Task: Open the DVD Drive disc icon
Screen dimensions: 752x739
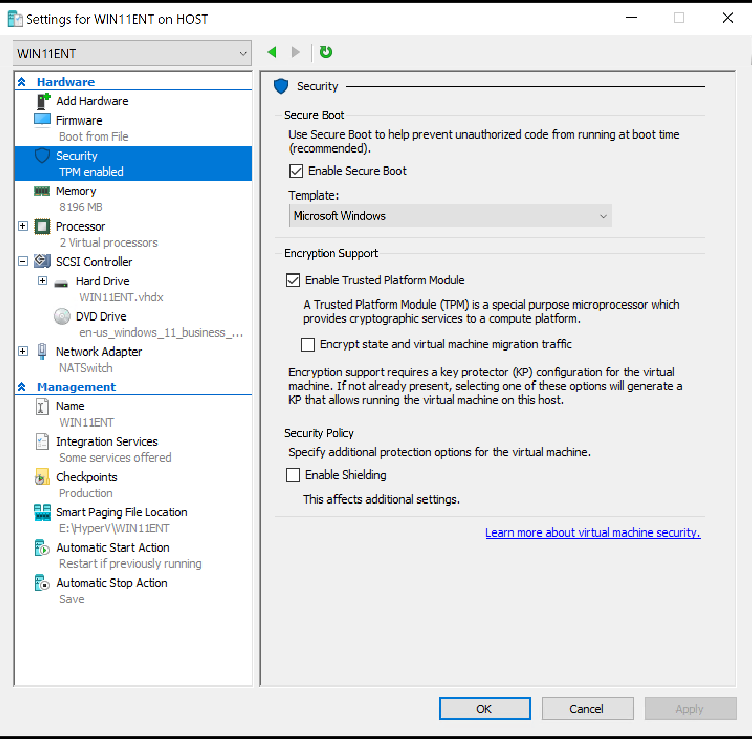Action: pos(62,316)
